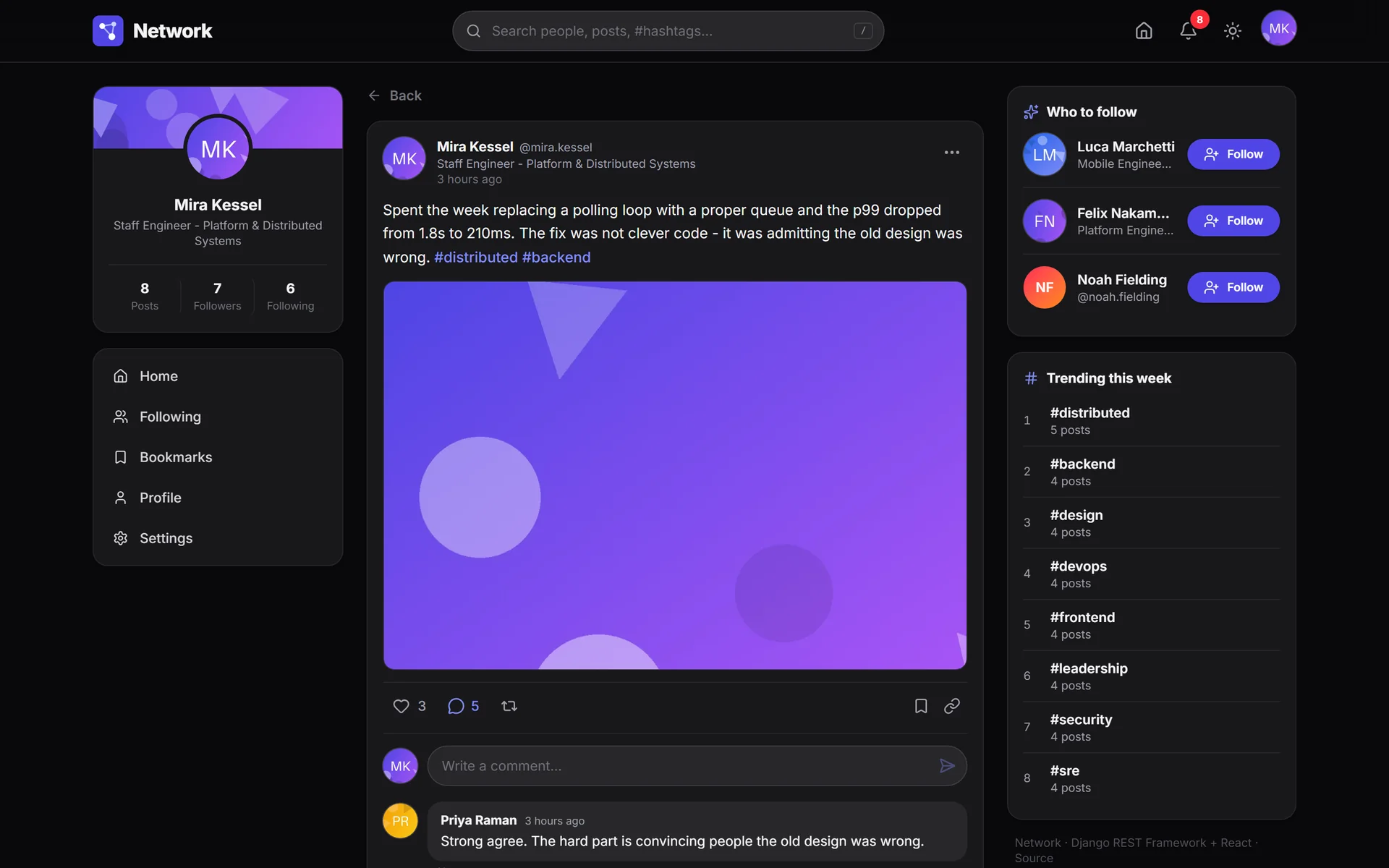The height and width of the screenshot is (868, 1389).
Task: Open trending topic #frontend
Action: pyautogui.click(x=1151, y=626)
